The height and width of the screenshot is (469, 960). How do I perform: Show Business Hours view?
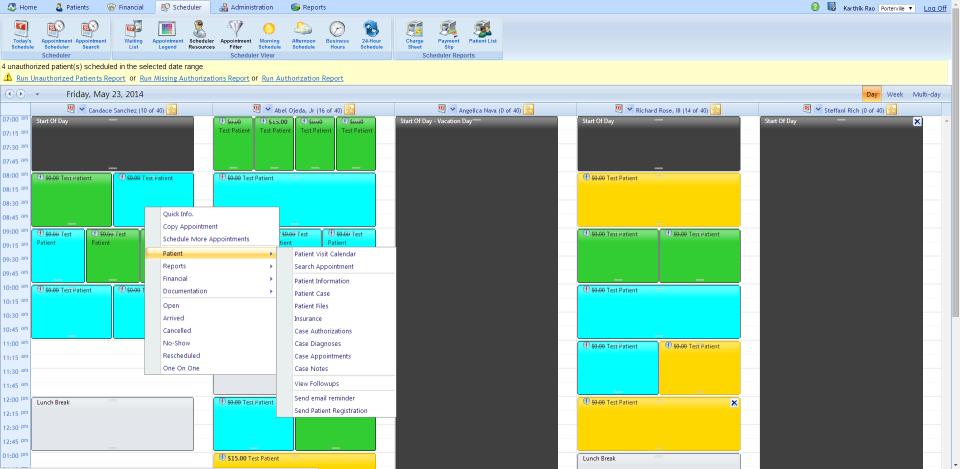coord(337,34)
